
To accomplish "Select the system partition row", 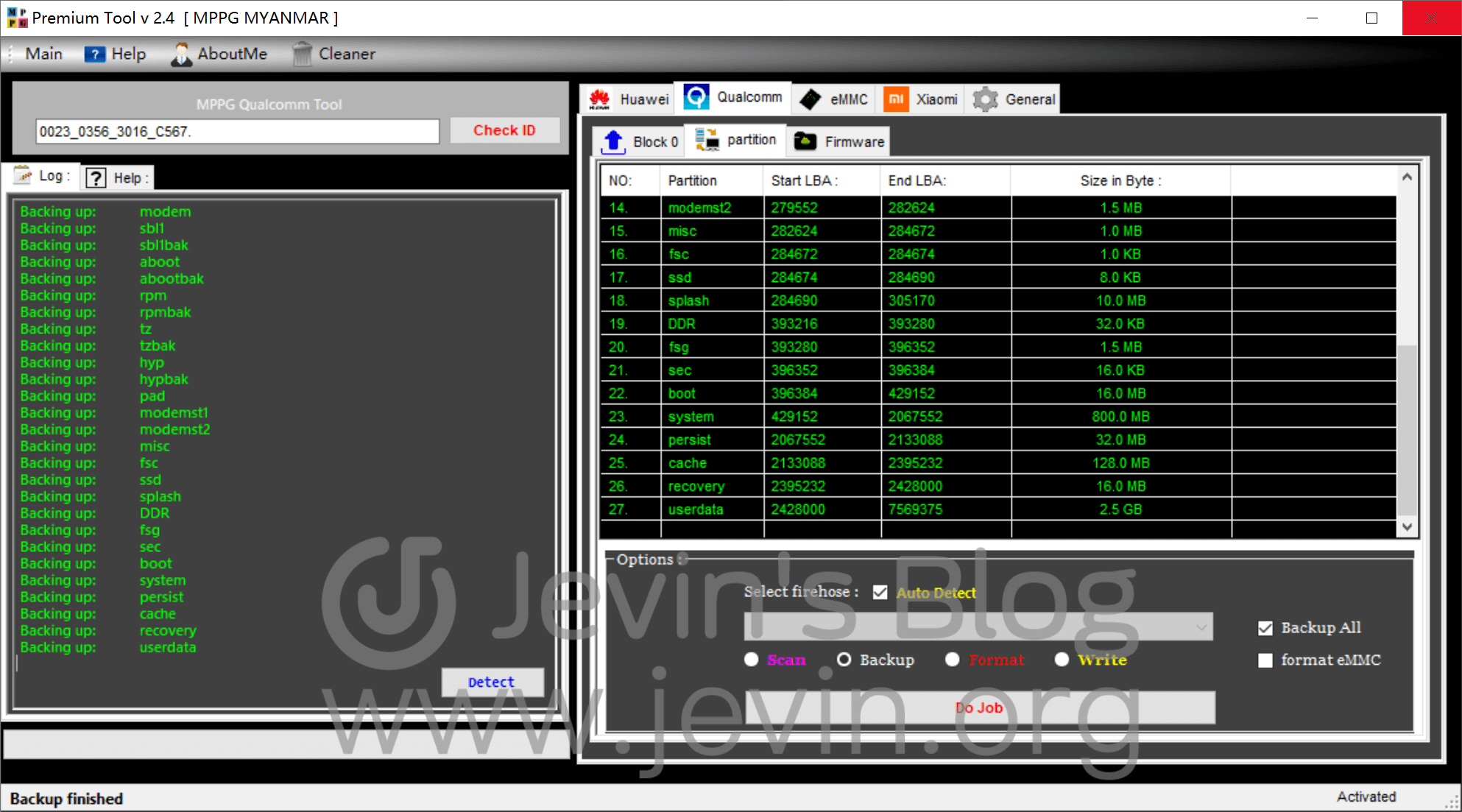I will (998, 417).
